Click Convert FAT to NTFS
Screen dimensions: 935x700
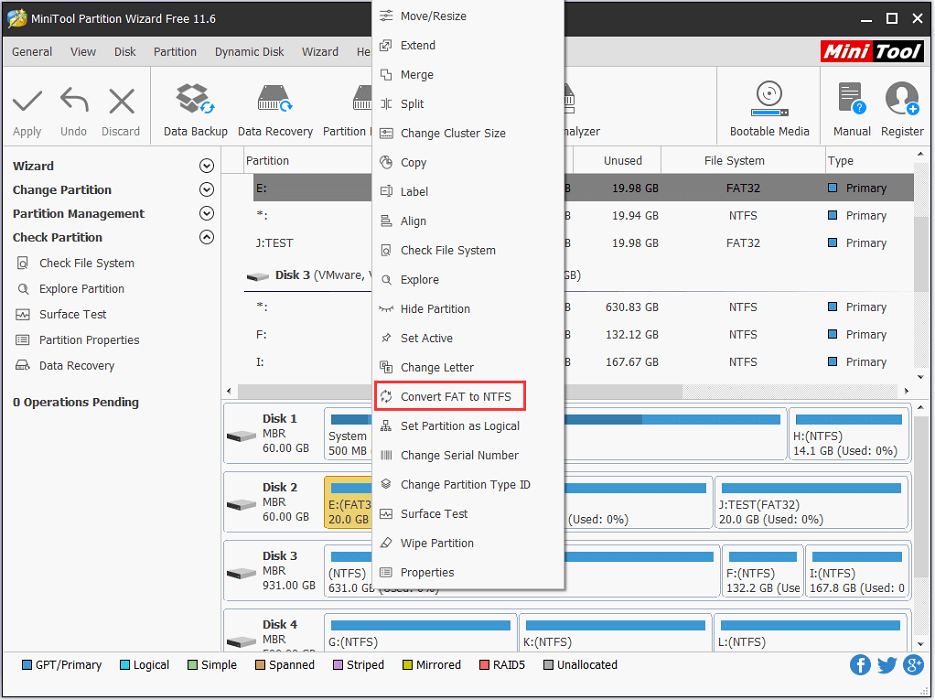pyautogui.click(x=450, y=396)
